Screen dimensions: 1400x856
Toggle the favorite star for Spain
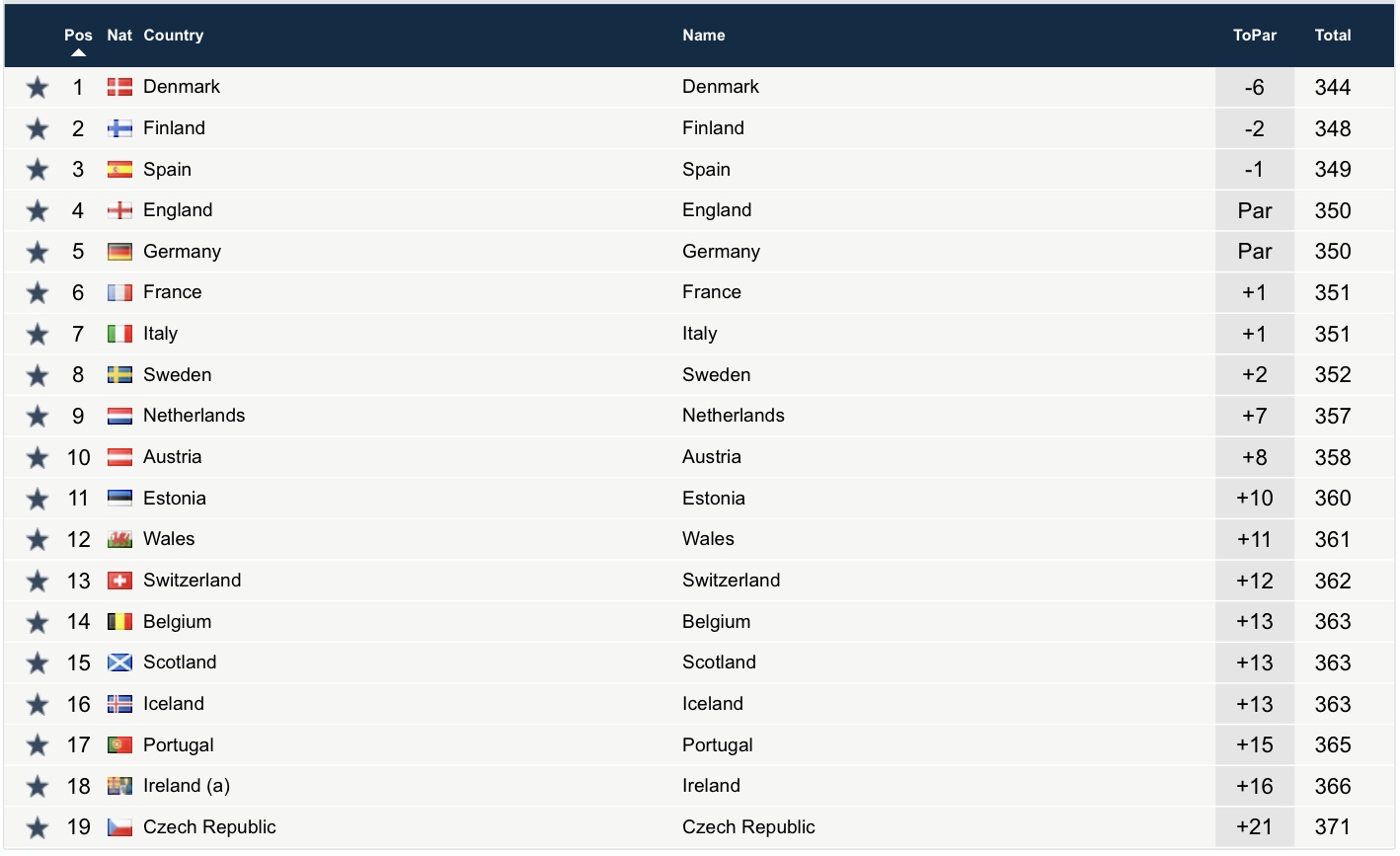pyautogui.click(x=38, y=170)
